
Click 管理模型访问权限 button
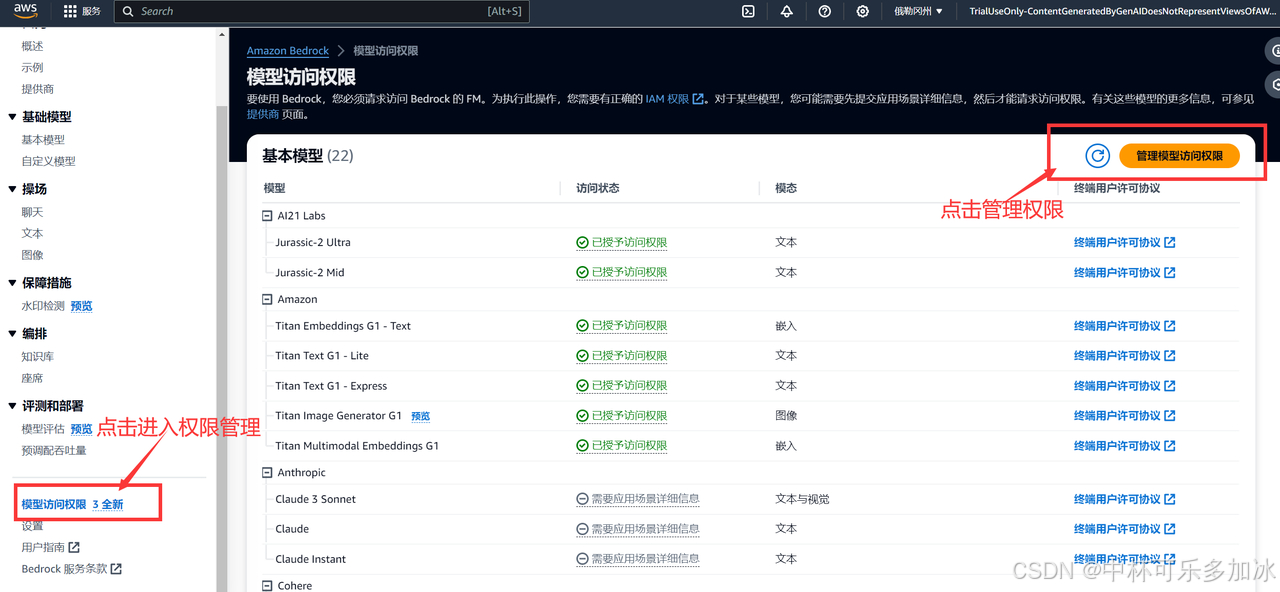coord(1179,156)
